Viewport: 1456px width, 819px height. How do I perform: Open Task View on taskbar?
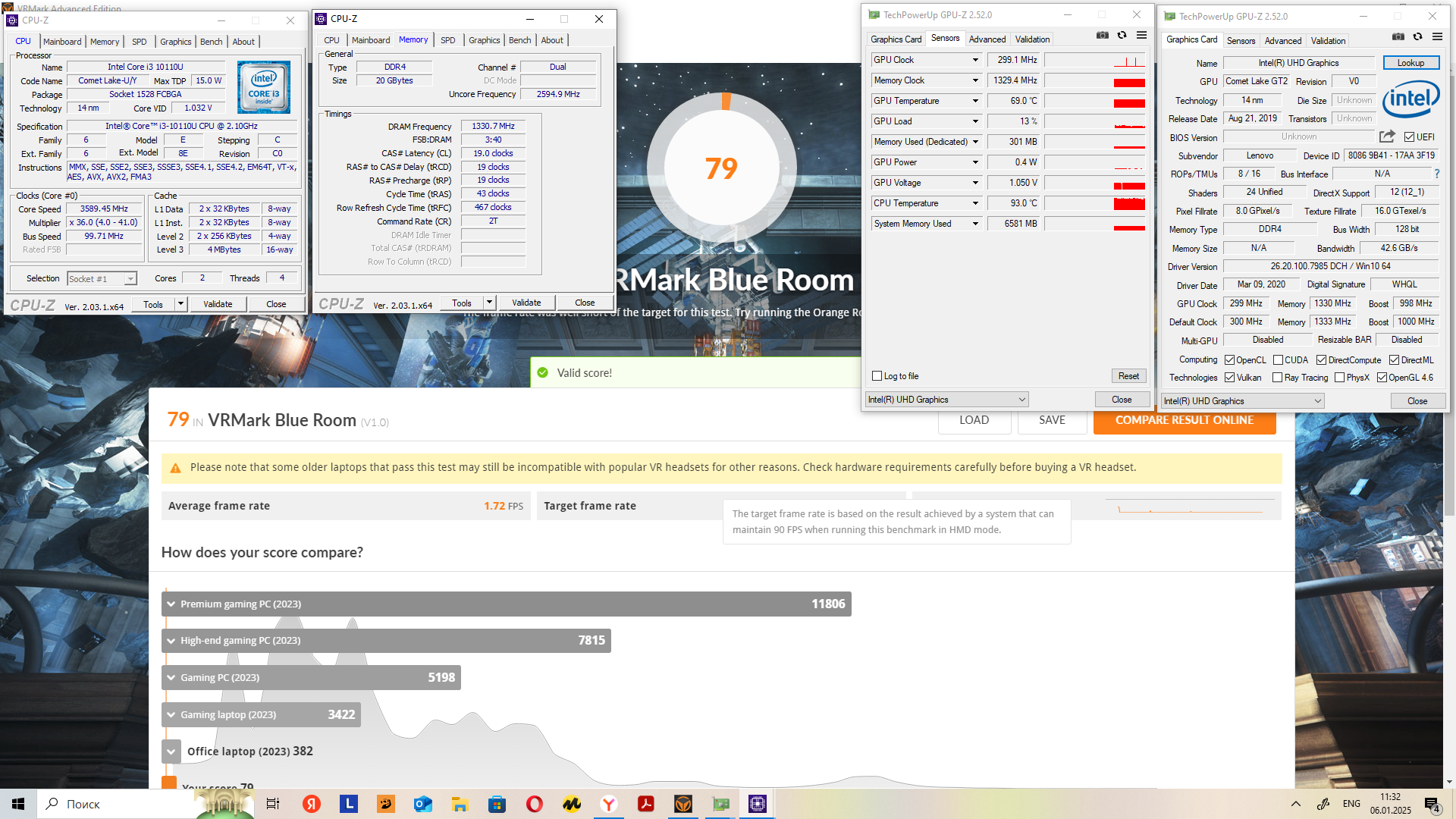(x=273, y=804)
